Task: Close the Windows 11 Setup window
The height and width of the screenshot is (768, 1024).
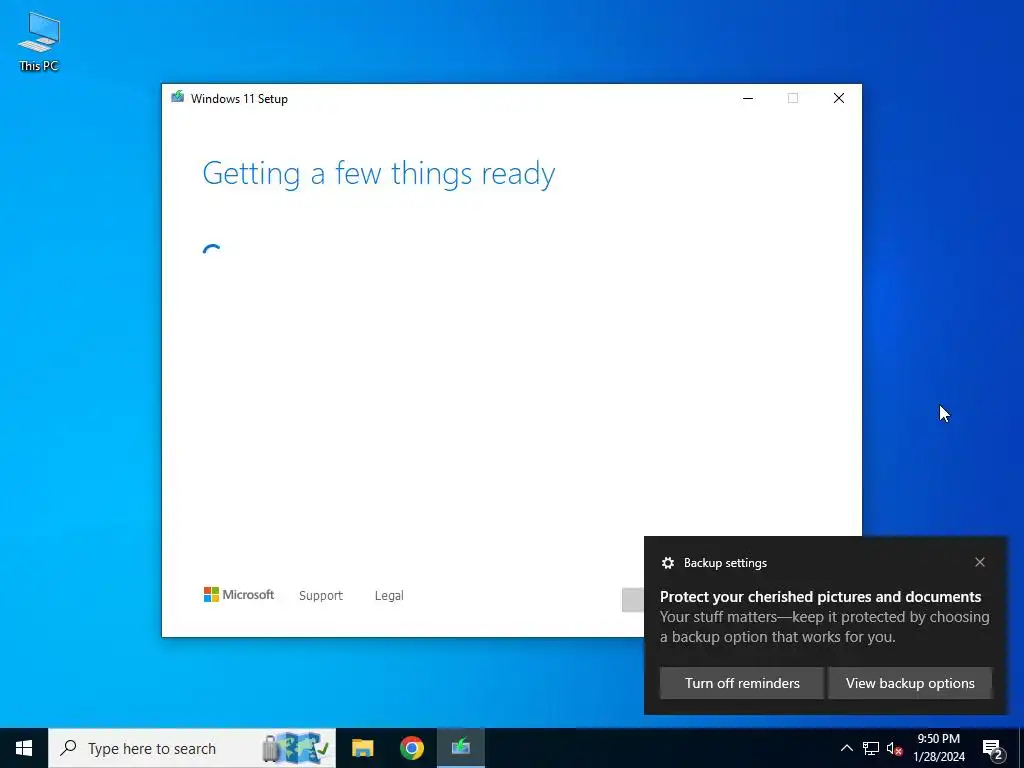Action: (x=839, y=98)
